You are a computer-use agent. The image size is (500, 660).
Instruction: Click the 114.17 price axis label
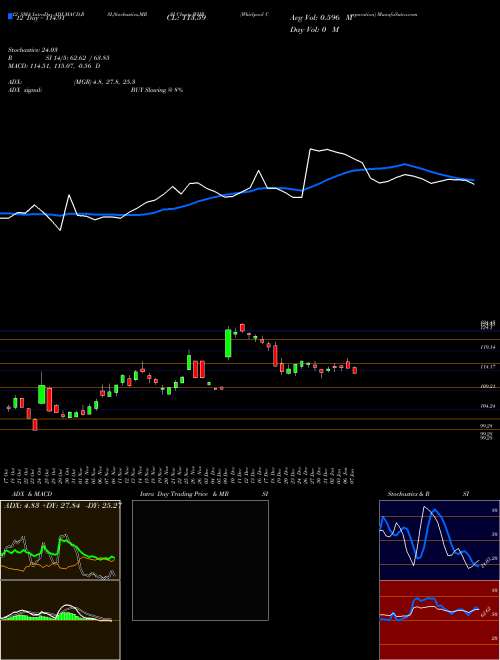(x=488, y=367)
